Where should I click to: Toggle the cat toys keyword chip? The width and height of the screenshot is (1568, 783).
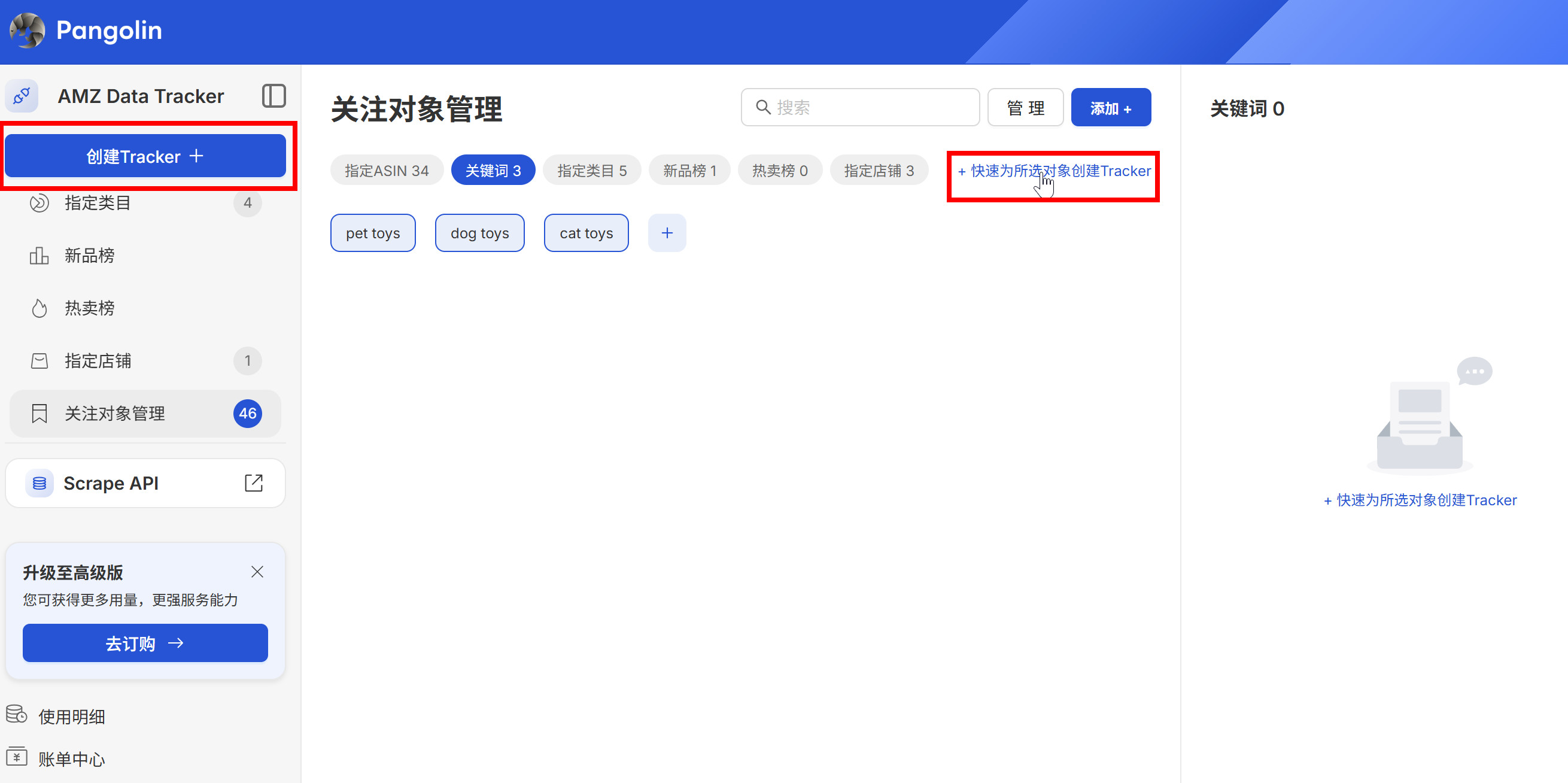(585, 233)
